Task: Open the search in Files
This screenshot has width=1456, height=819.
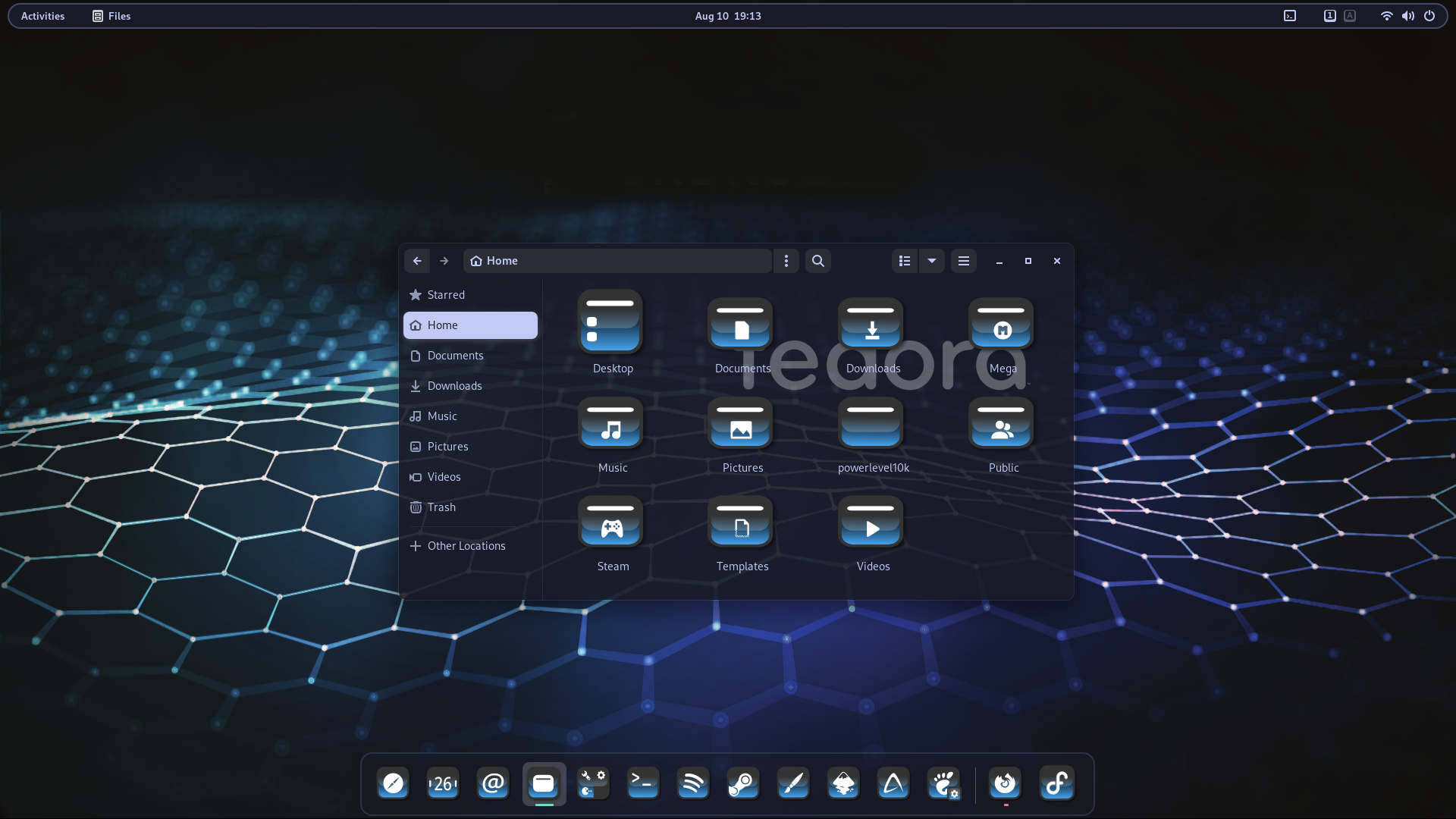Action: click(x=818, y=261)
